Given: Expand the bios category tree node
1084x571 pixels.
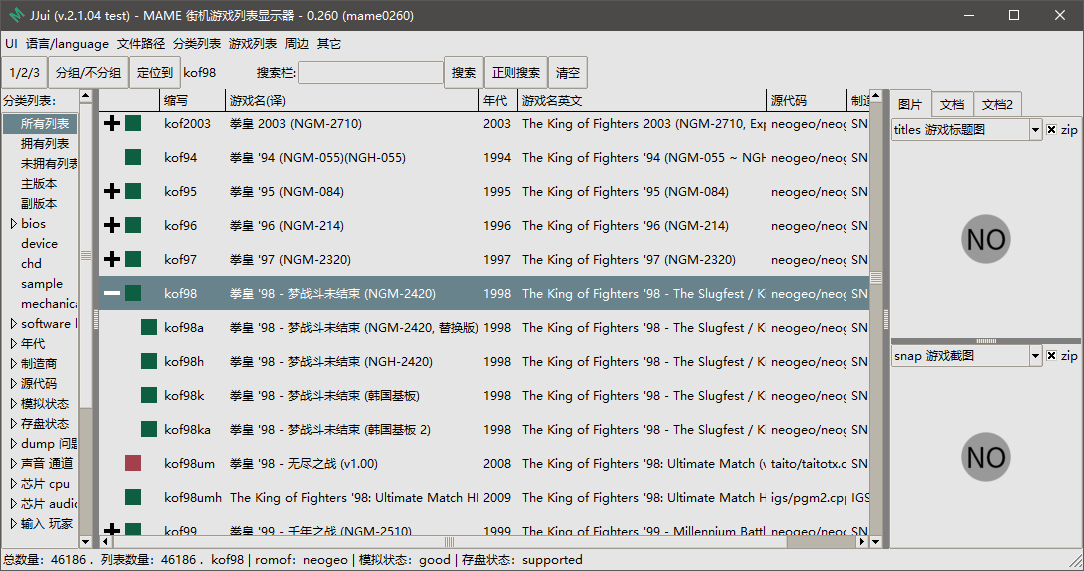Looking at the screenshot, I should click(13, 223).
